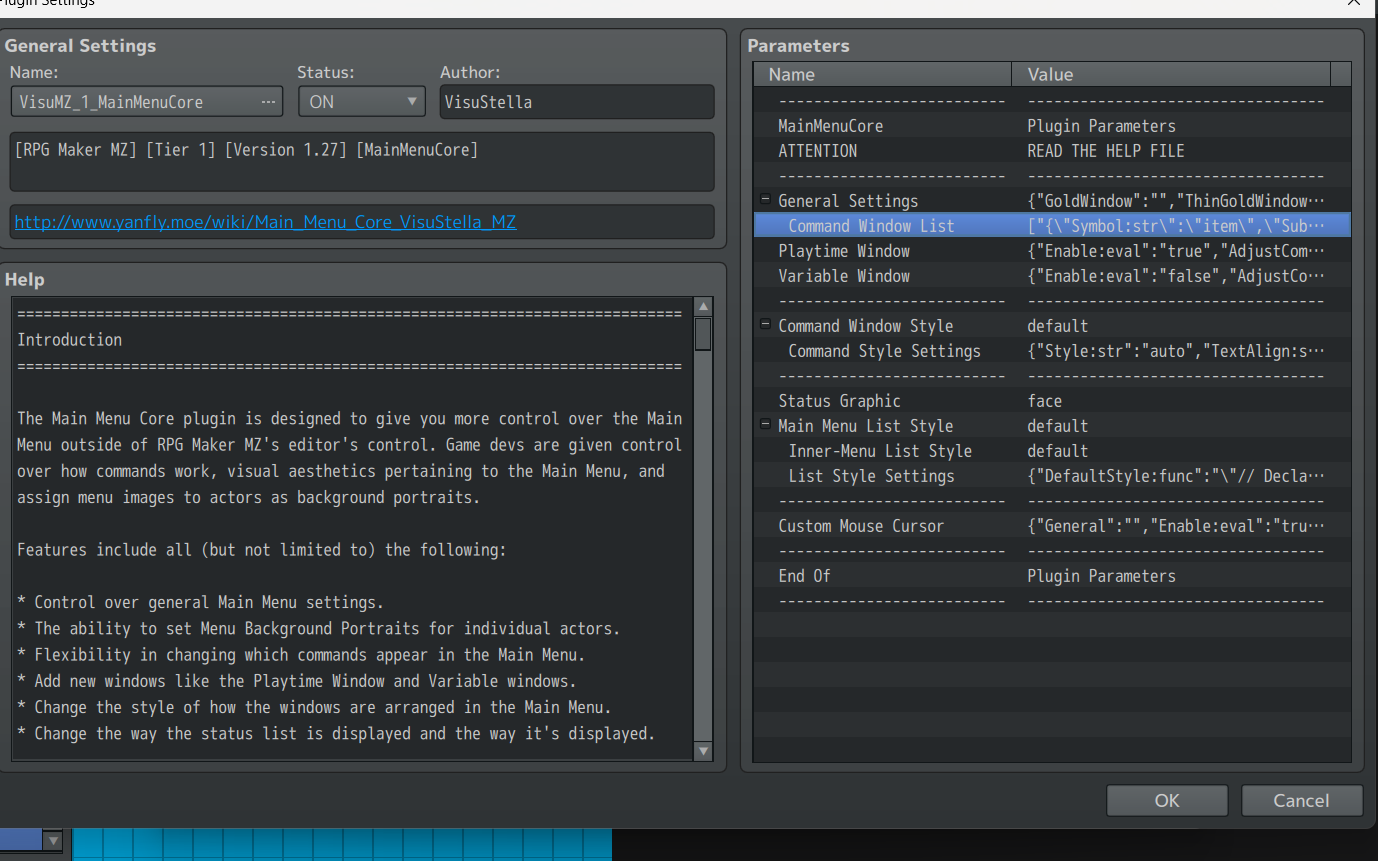Screen dimensions: 1378x861
Task: Click the READ THE HELP FILE value
Action: coord(1105,151)
